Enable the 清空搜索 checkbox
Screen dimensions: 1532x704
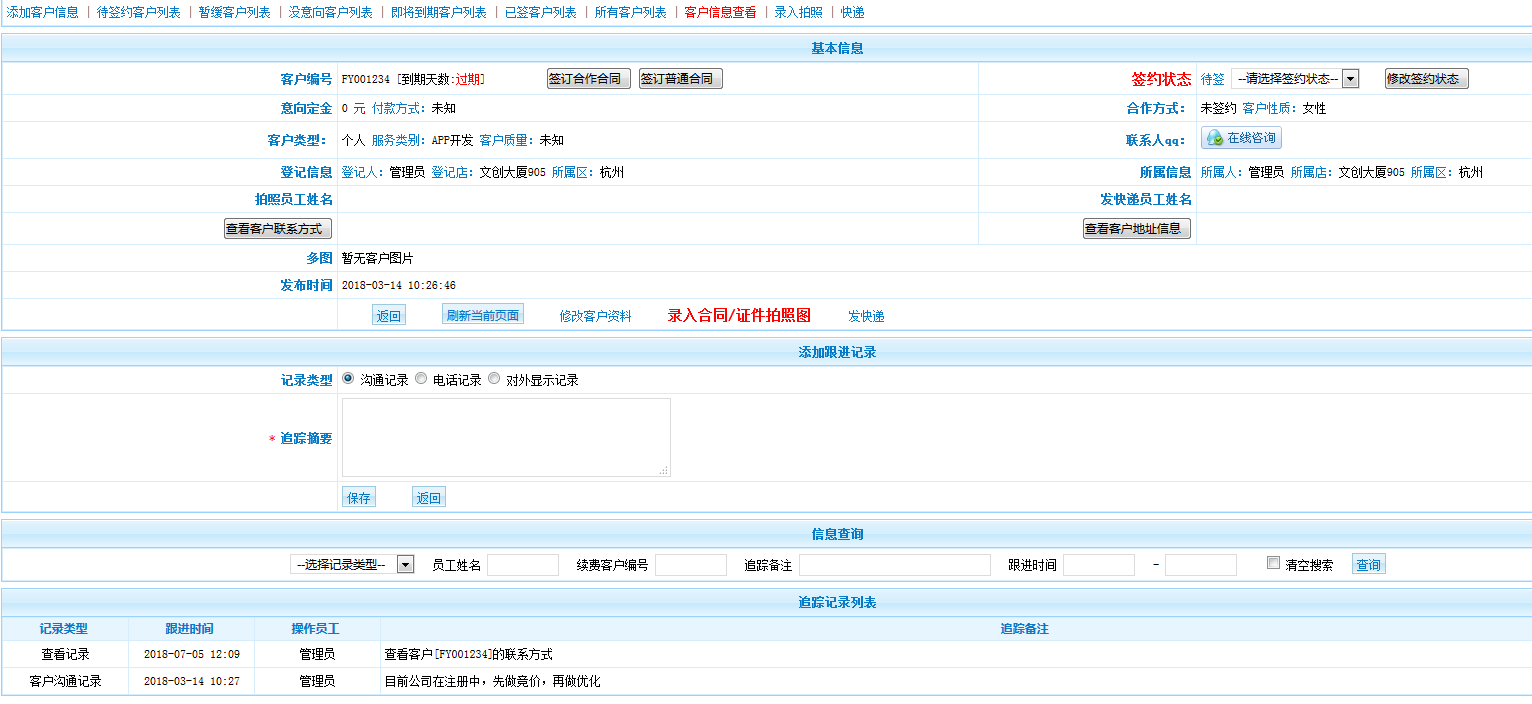coord(1273,563)
